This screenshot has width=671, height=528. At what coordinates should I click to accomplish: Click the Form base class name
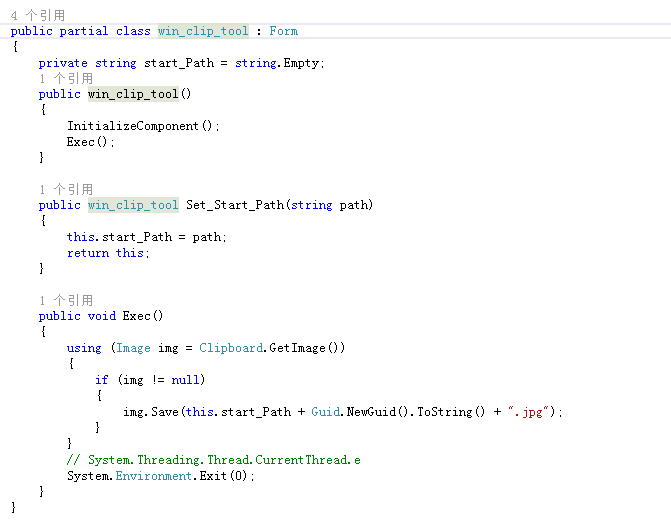click(x=283, y=31)
